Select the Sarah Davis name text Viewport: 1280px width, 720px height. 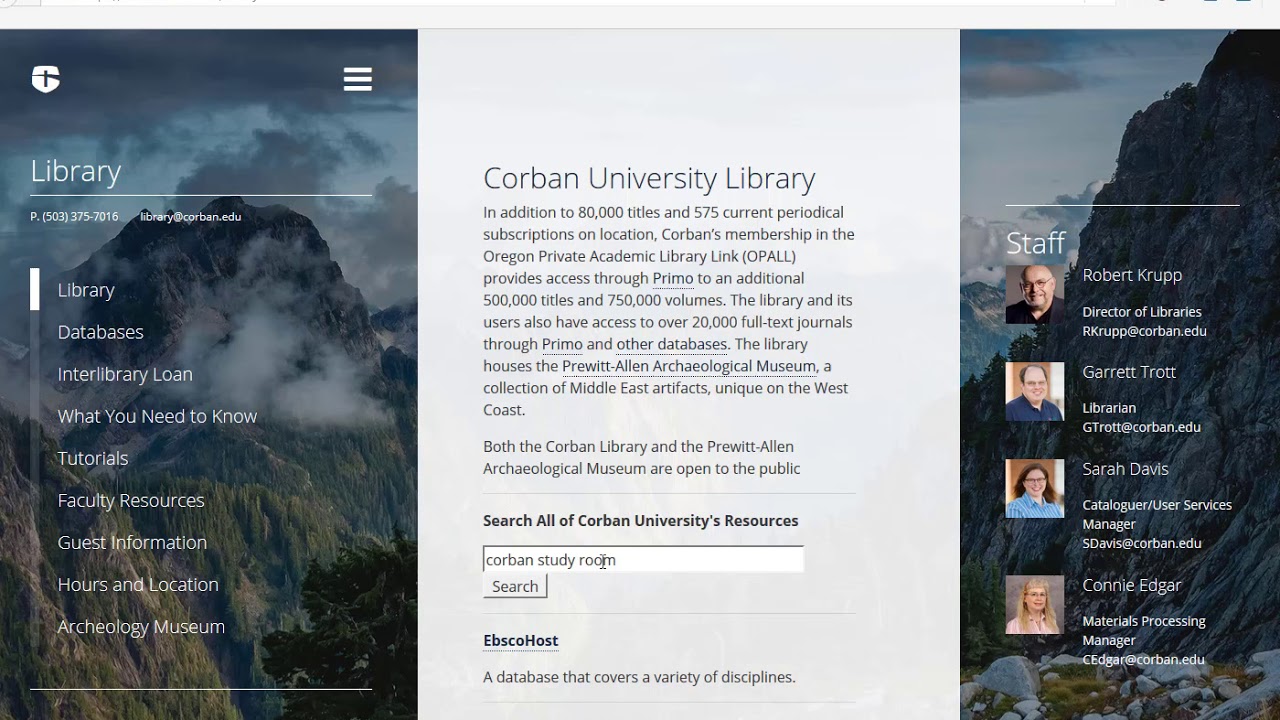point(1125,469)
